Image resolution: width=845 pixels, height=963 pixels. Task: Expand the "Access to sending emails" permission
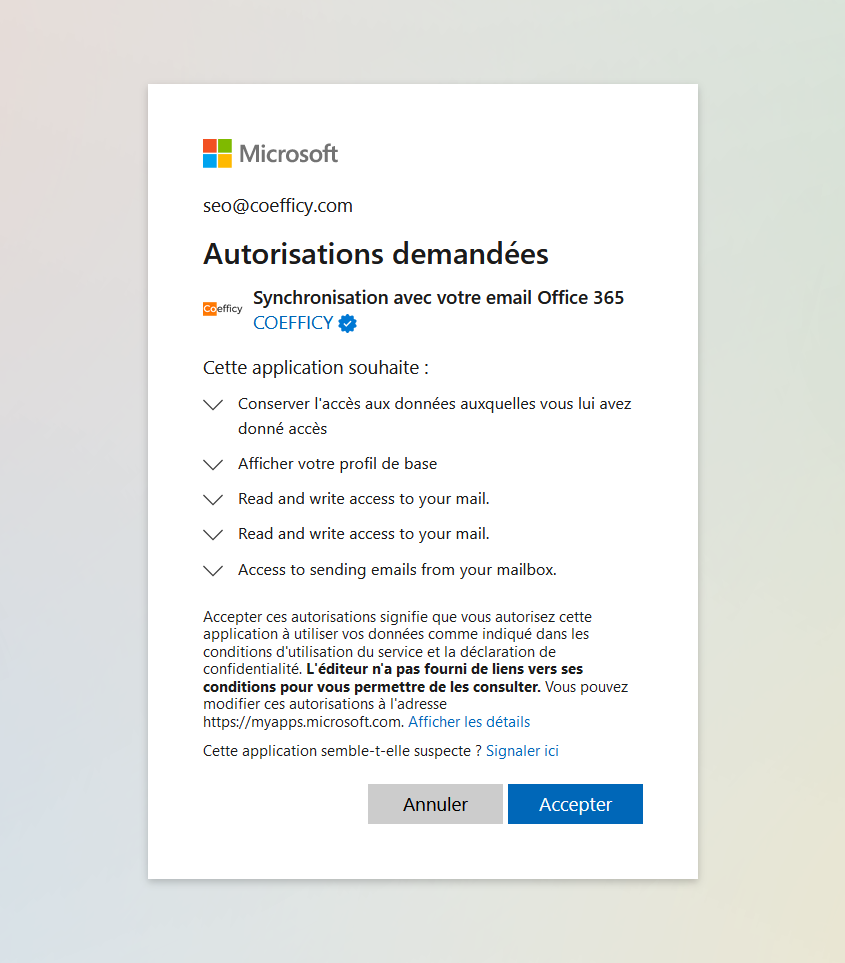pyautogui.click(x=212, y=571)
